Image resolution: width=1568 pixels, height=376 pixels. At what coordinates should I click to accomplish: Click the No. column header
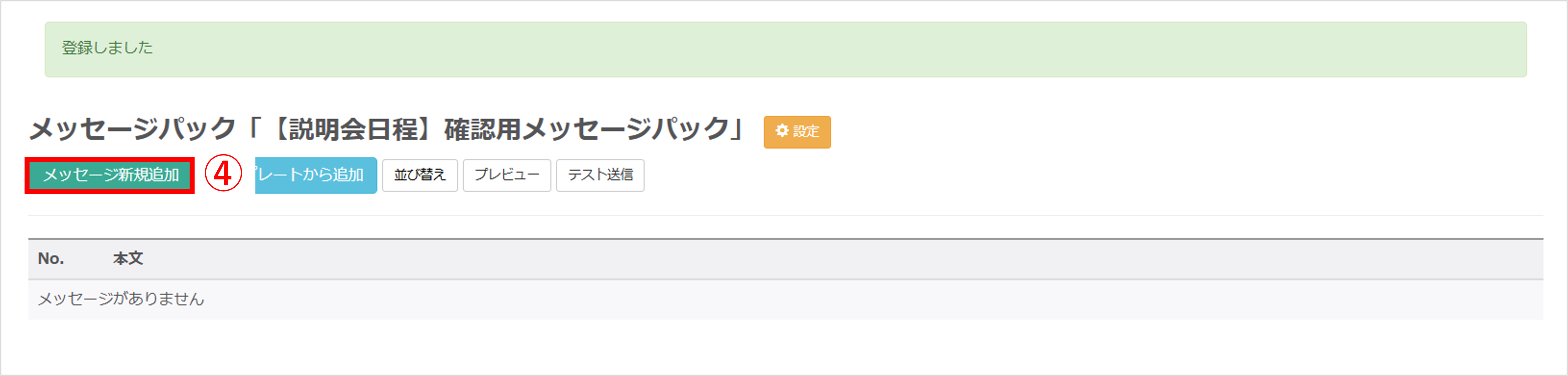click(51, 259)
